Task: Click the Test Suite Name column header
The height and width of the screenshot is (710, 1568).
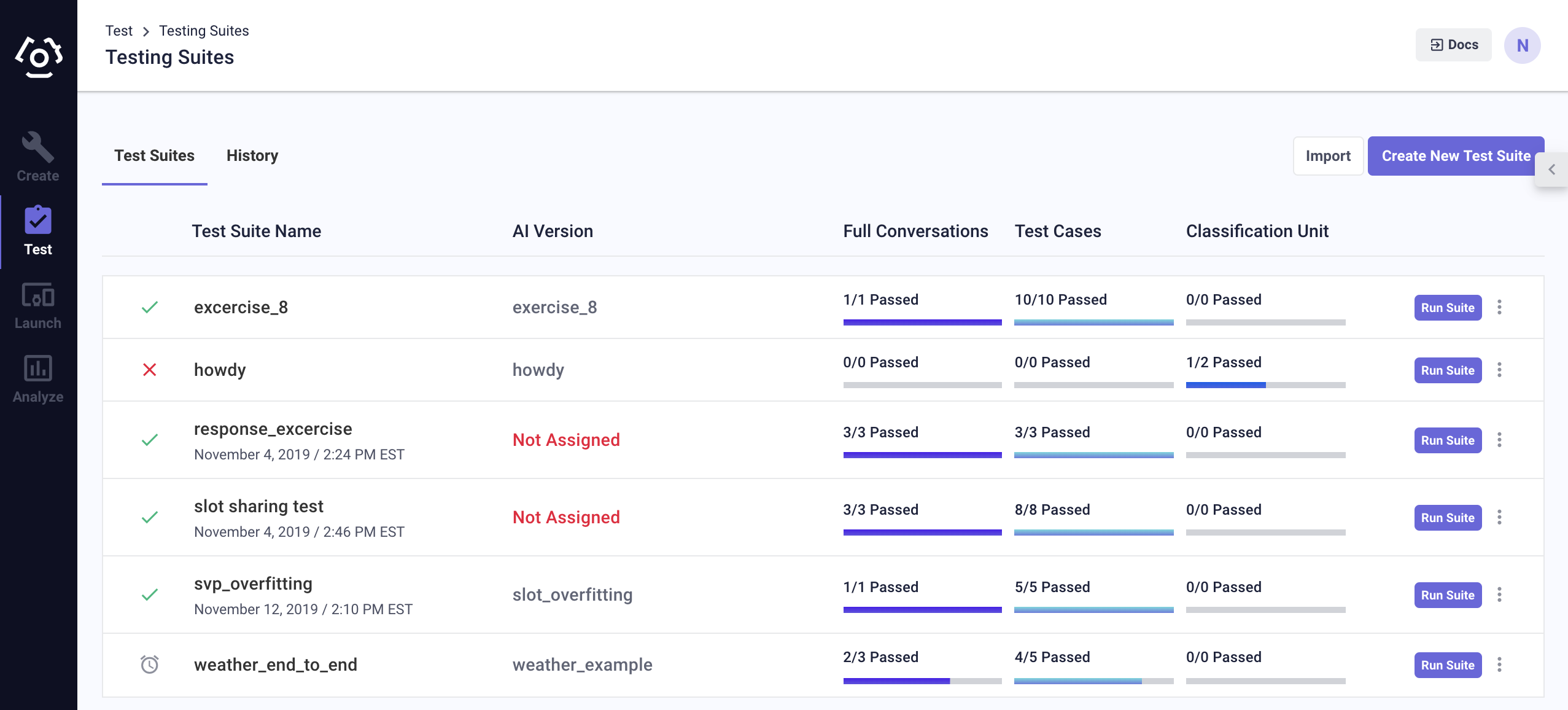Action: [x=256, y=231]
